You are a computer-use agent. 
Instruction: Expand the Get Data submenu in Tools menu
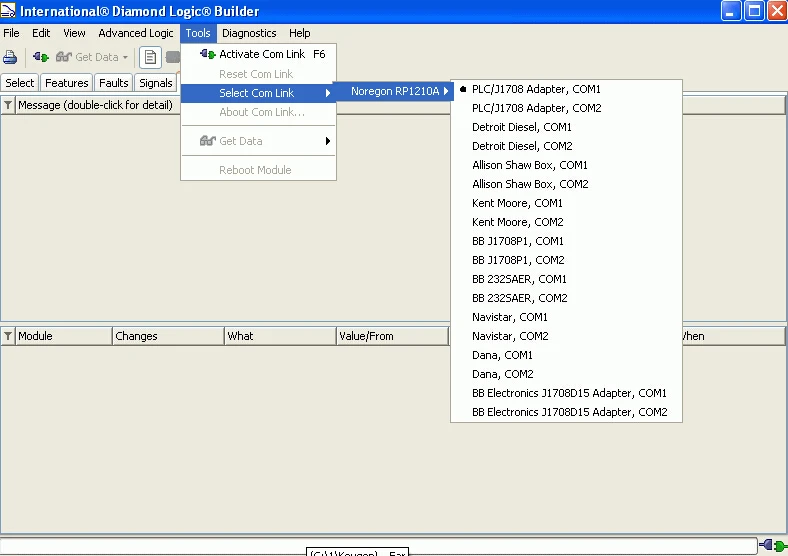coord(258,141)
